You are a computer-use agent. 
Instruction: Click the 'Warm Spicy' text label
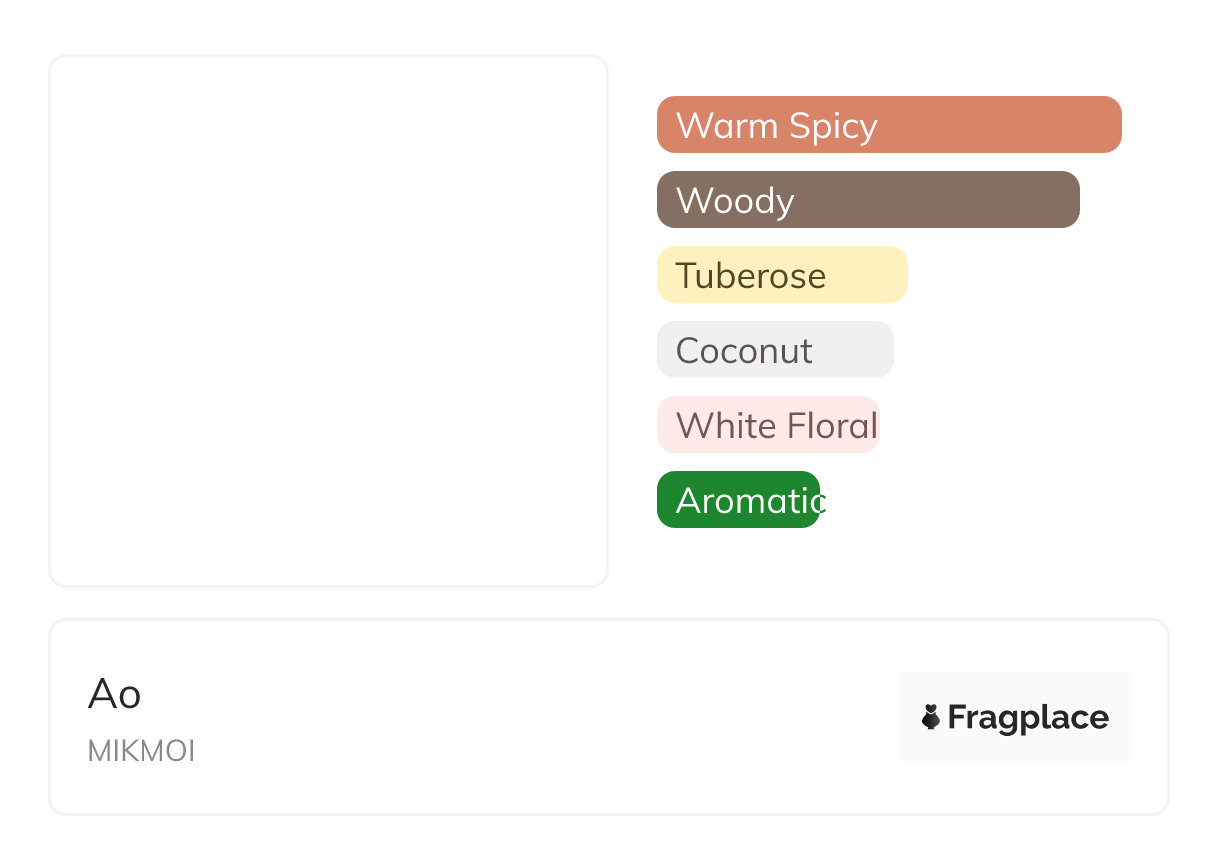[x=777, y=126]
